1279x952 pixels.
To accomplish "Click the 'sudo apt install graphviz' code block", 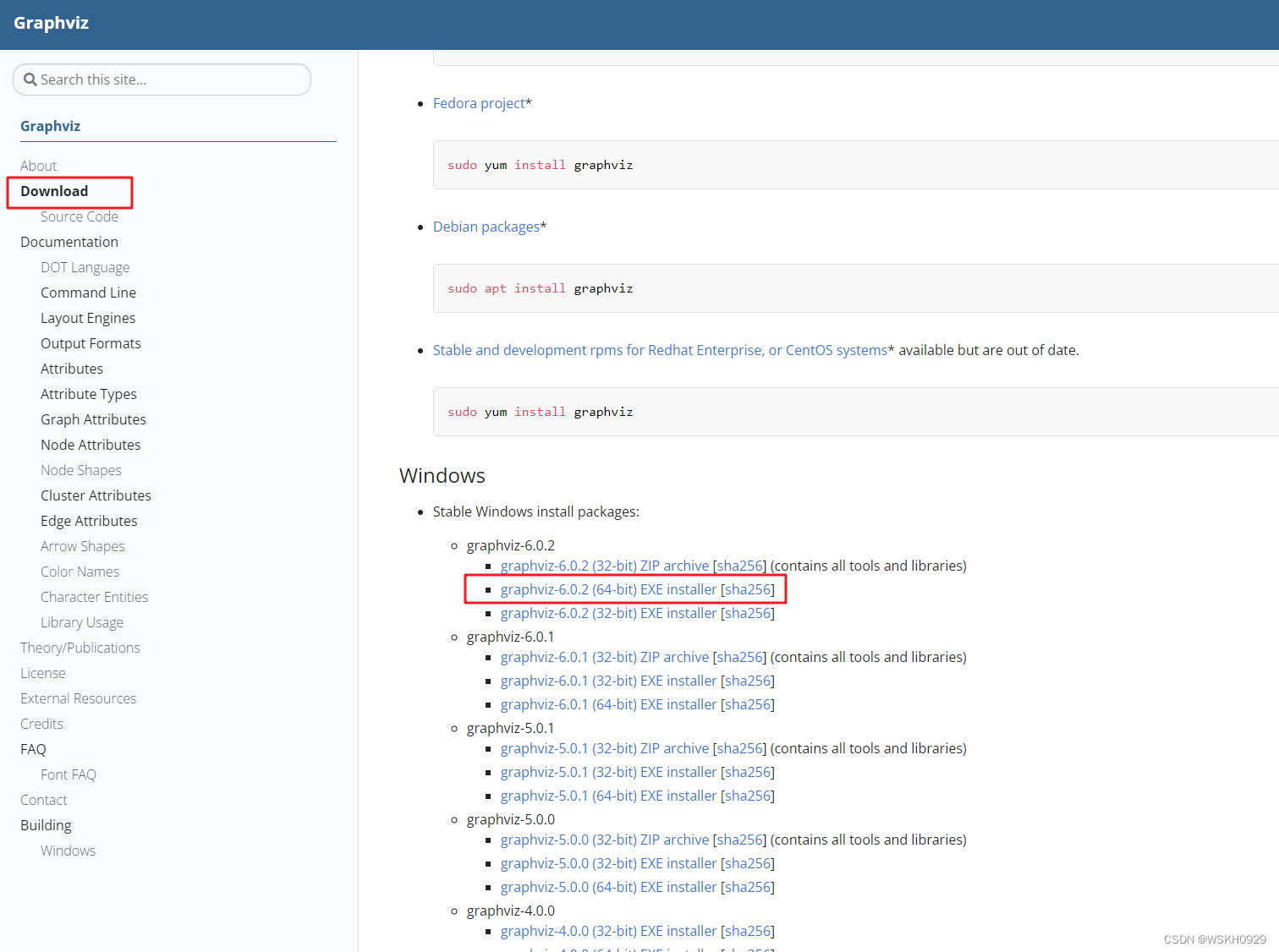I will click(856, 288).
